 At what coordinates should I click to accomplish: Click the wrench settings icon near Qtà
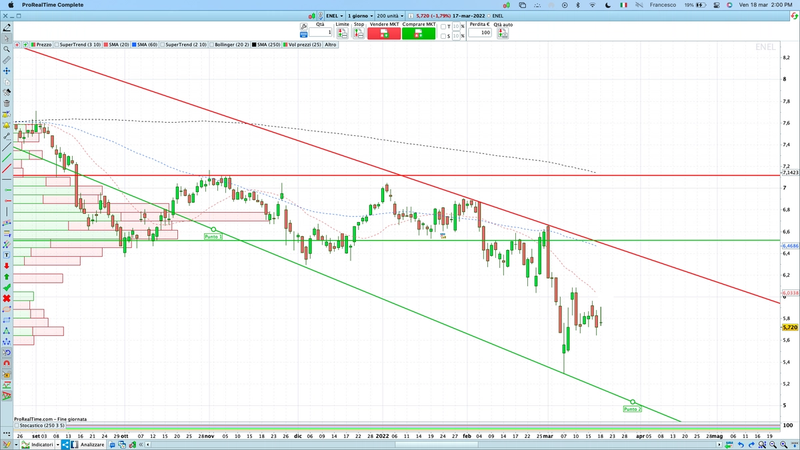(304, 27)
